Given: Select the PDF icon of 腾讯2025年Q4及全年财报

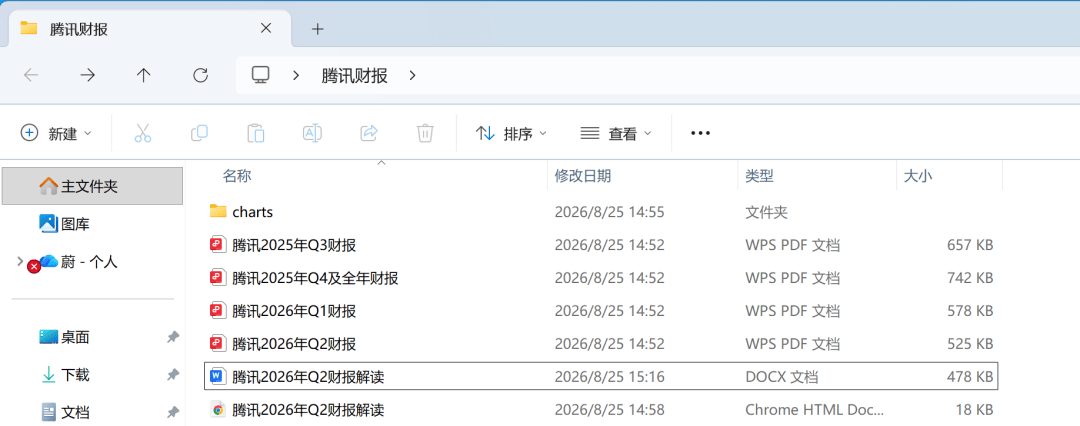Looking at the screenshot, I should point(218,277).
